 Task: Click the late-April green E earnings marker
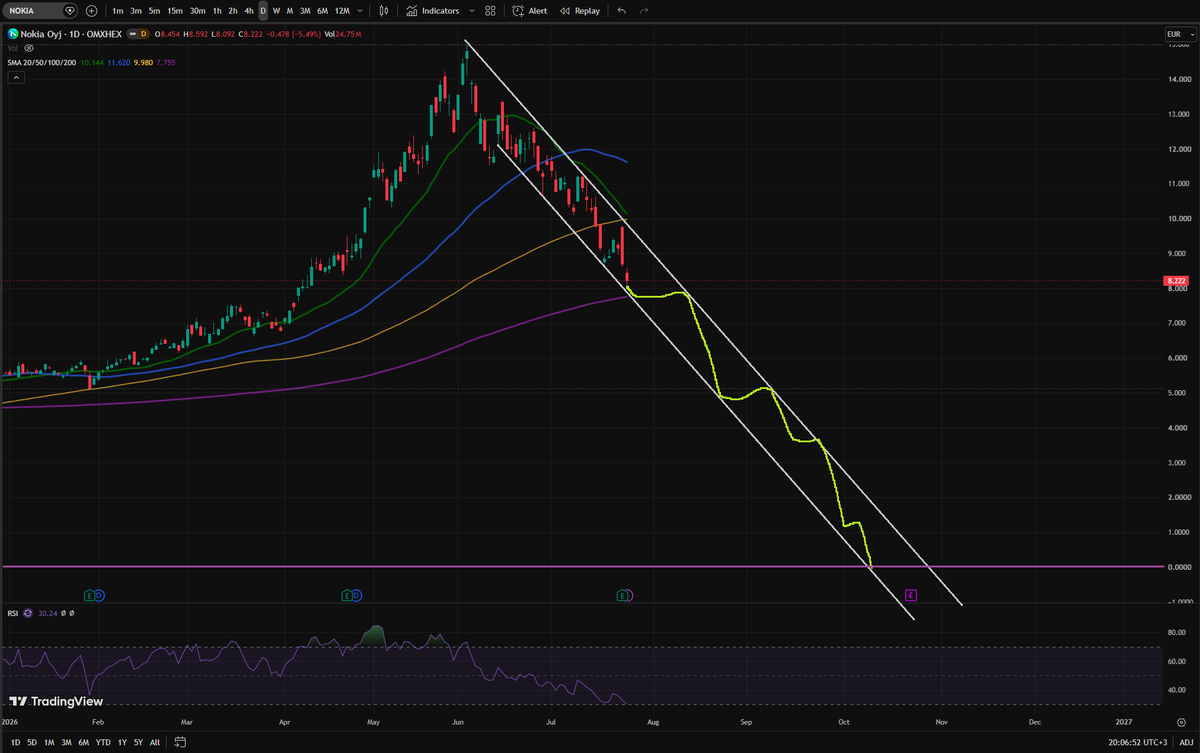347,595
